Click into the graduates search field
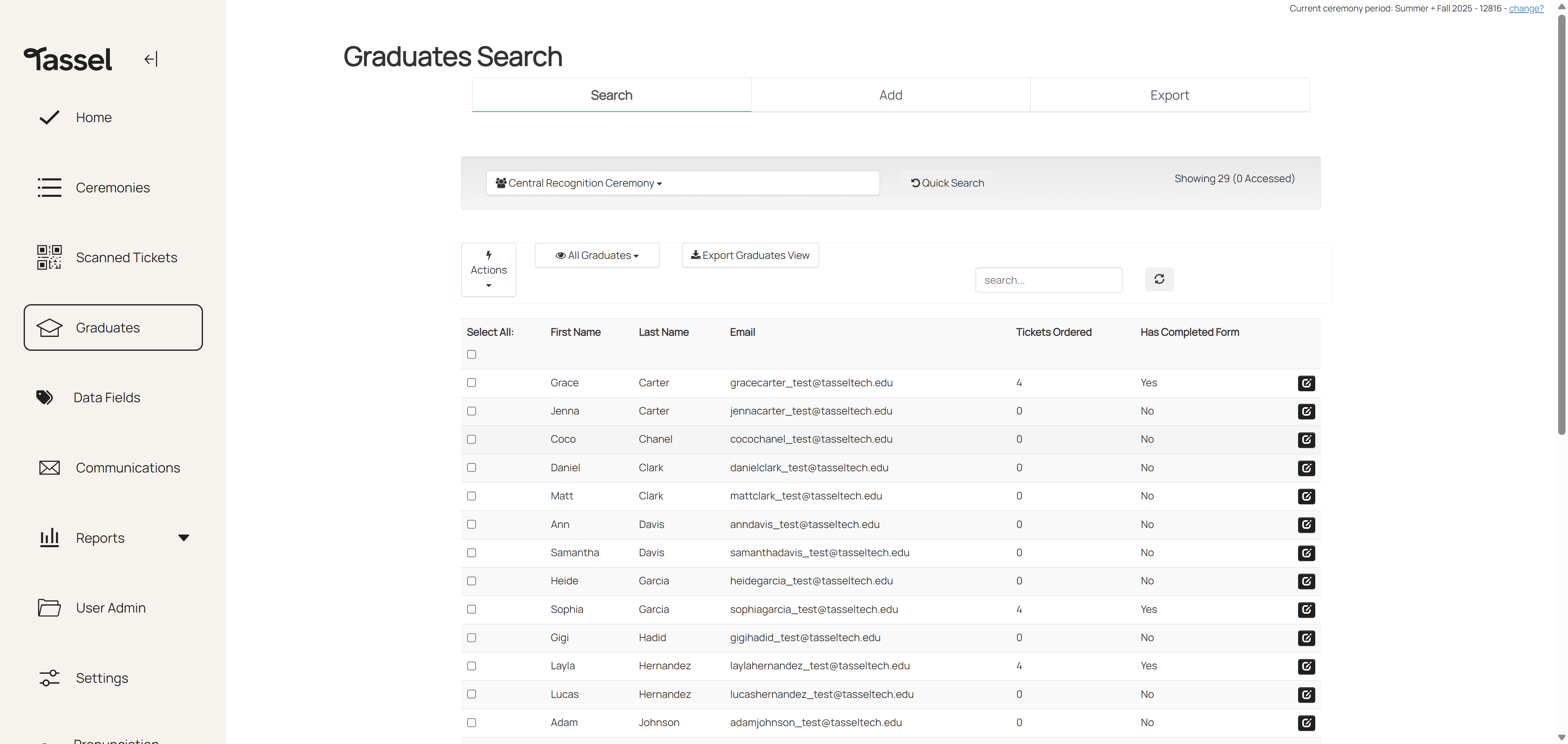 [x=1048, y=280]
